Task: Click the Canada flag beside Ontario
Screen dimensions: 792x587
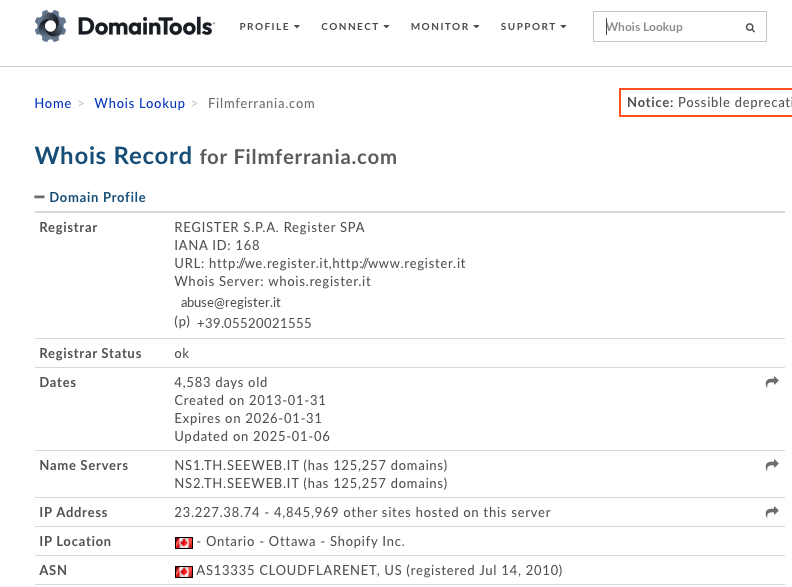Action: 184,543
